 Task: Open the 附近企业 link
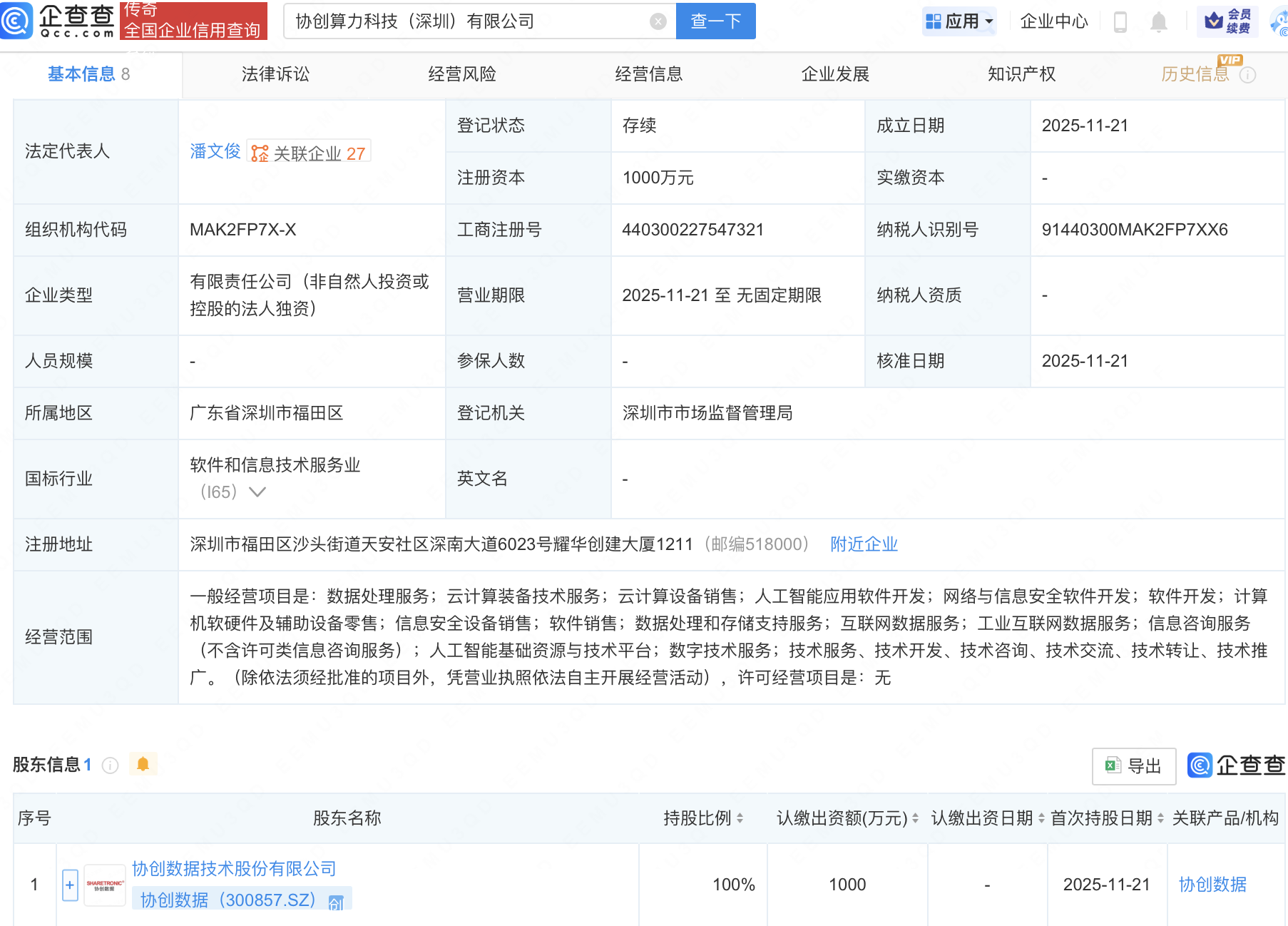pyautogui.click(x=863, y=544)
